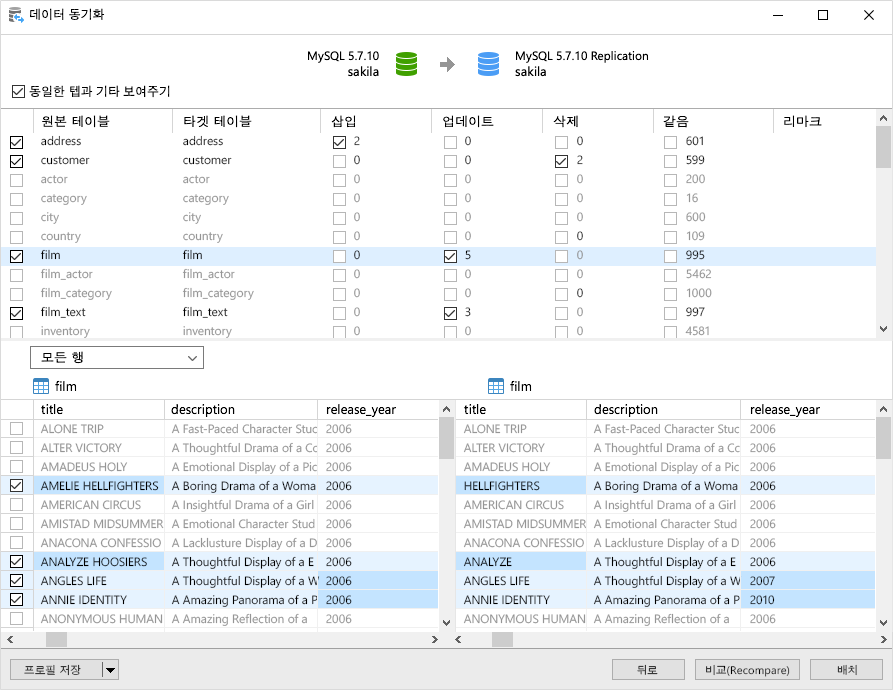Image resolution: width=893 pixels, height=690 pixels.
Task: Click the 배치 button
Action: (847, 669)
